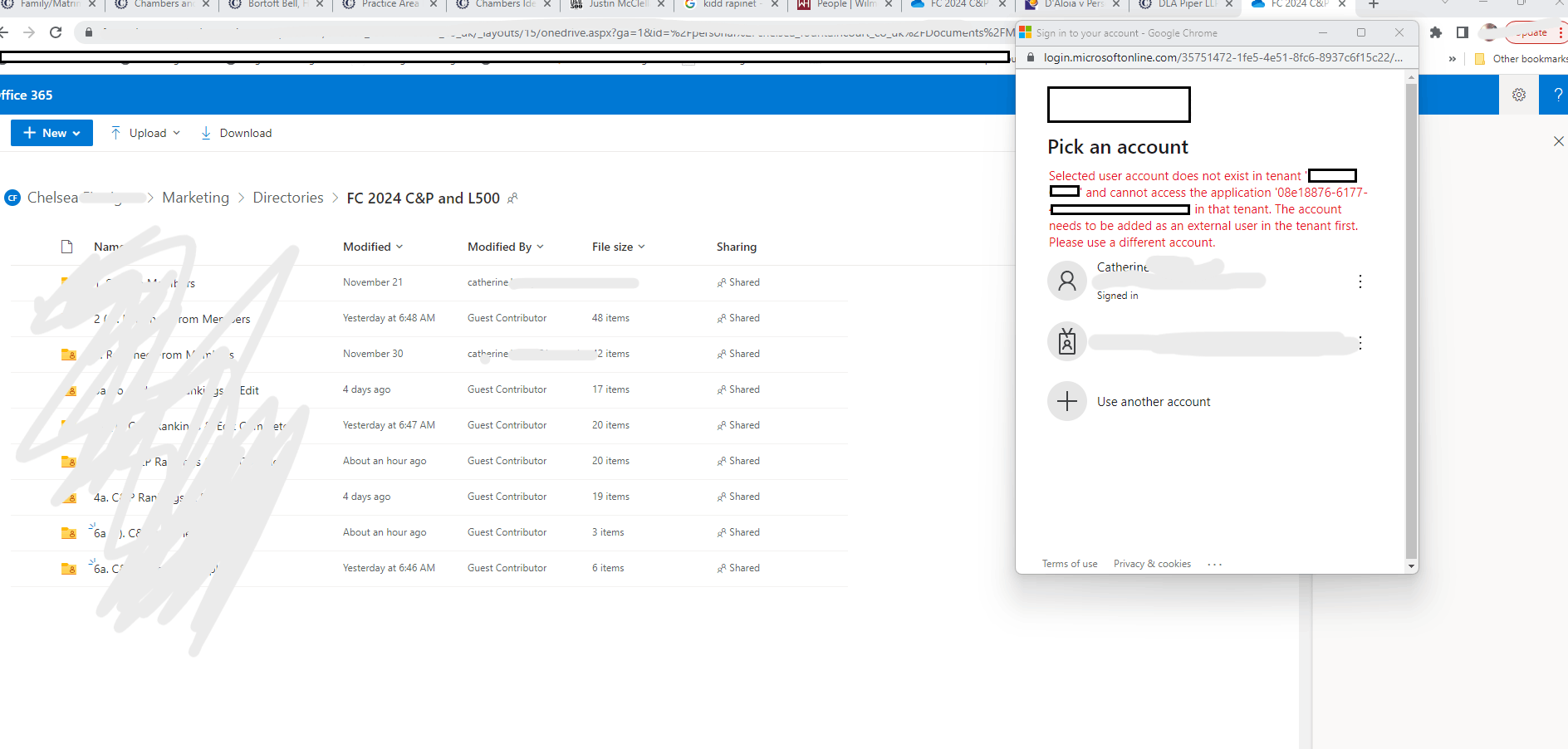Click the plus icon for Use another account

(1067, 401)
